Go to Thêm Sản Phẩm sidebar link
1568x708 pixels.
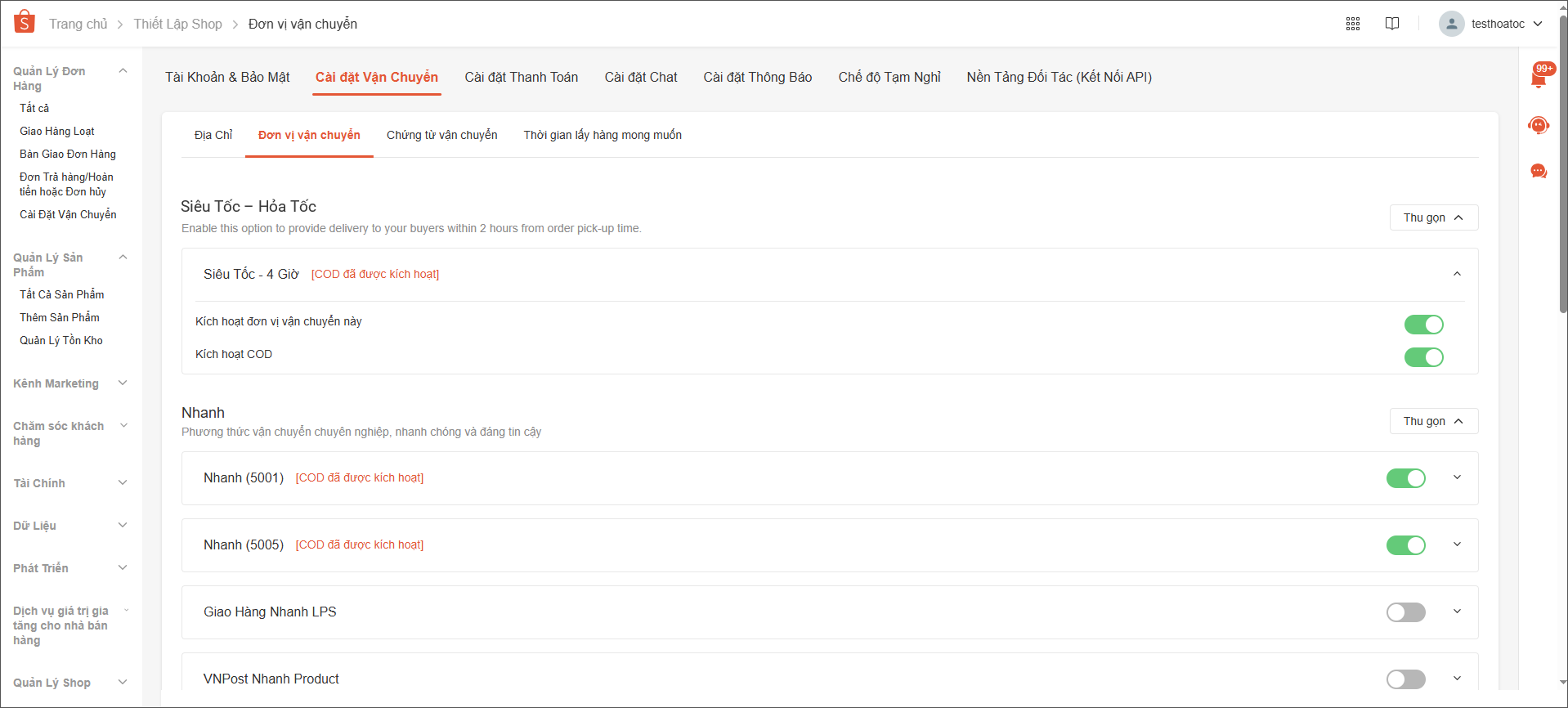(x=60, y=317)
